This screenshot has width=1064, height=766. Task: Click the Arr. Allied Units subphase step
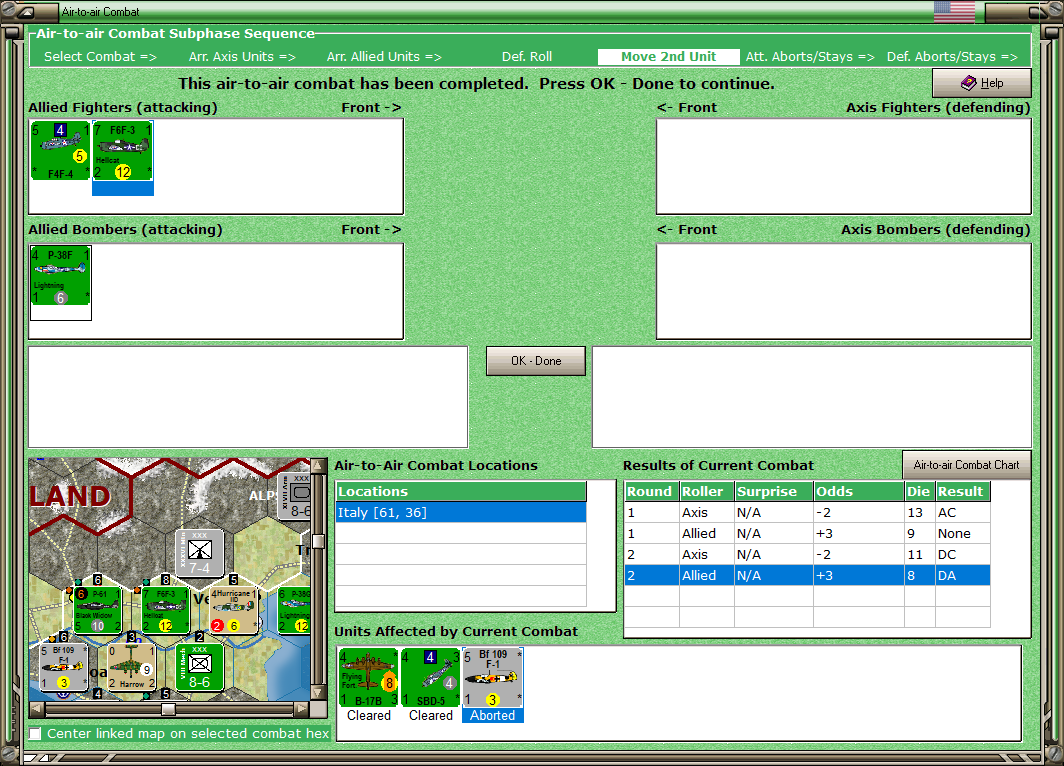coord(384,57)
